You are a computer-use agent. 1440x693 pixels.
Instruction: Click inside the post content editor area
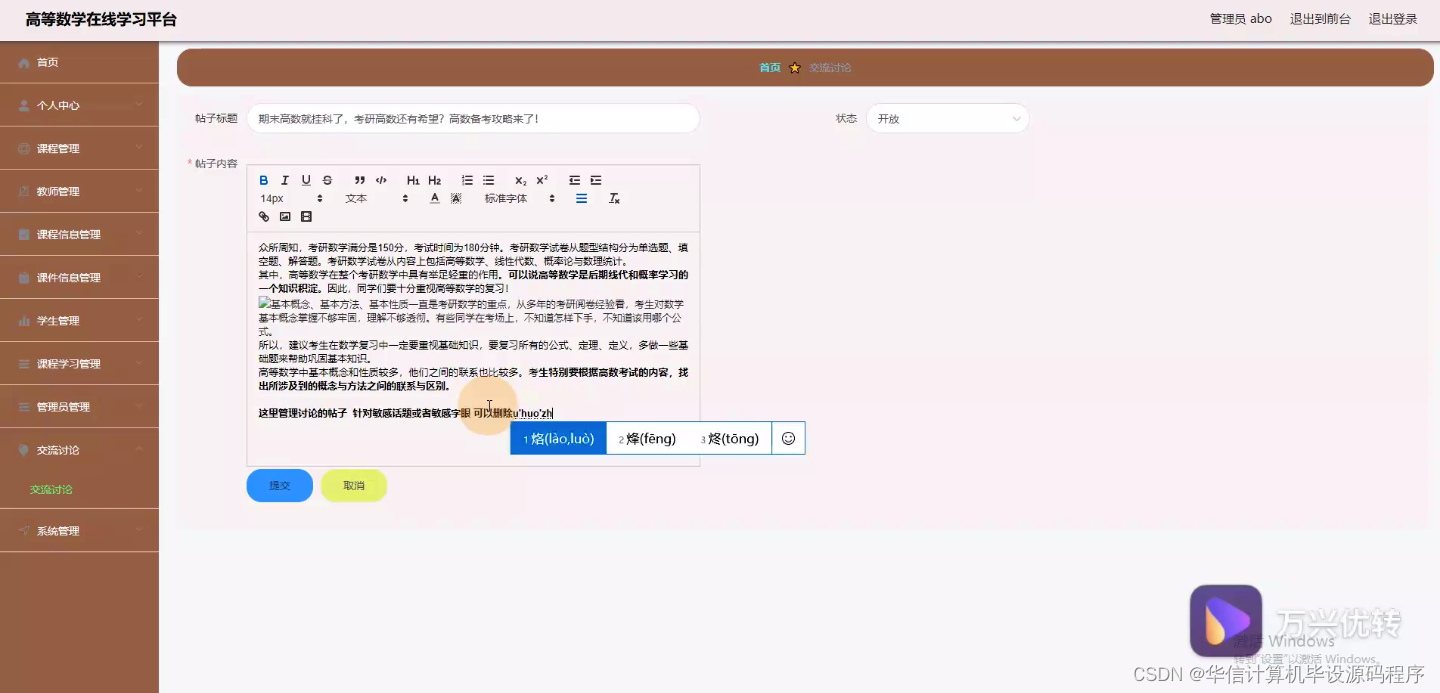(473, 349)
